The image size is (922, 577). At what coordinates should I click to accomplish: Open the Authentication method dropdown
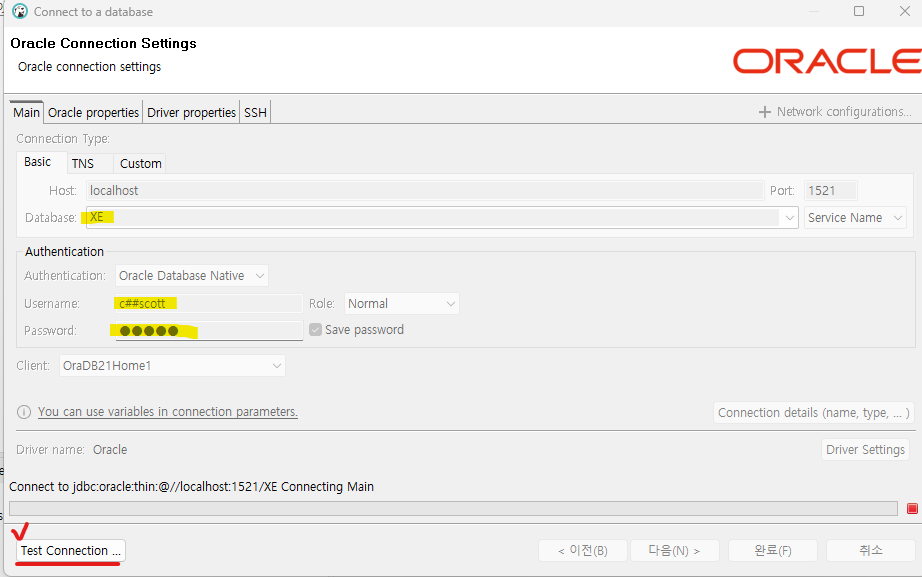point(192,275)
